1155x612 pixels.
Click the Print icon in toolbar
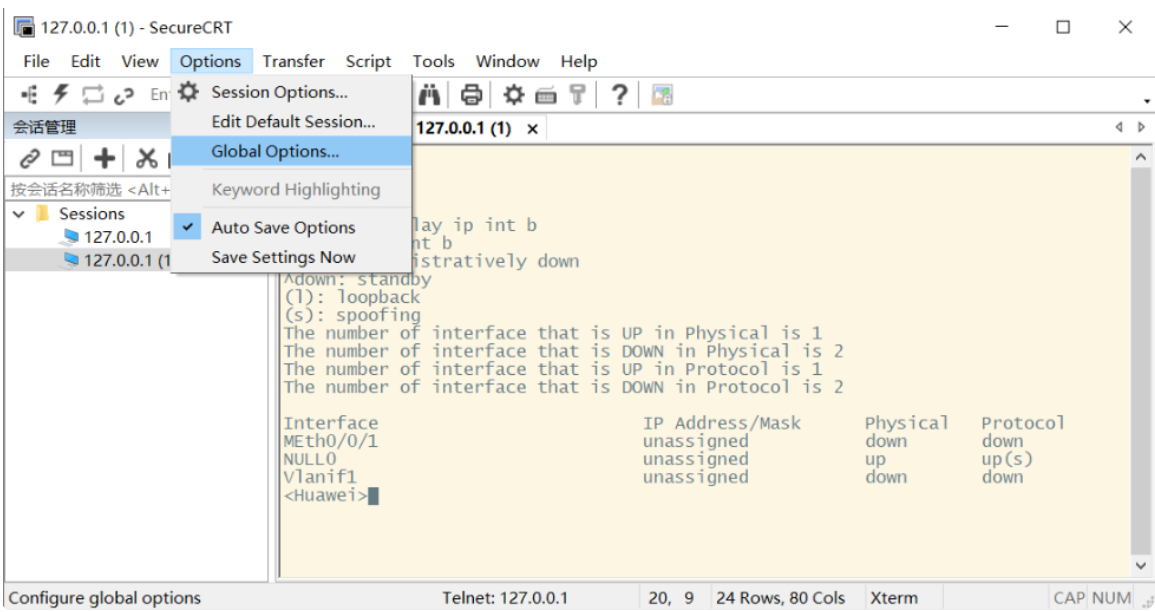click(x=471, y=95)
